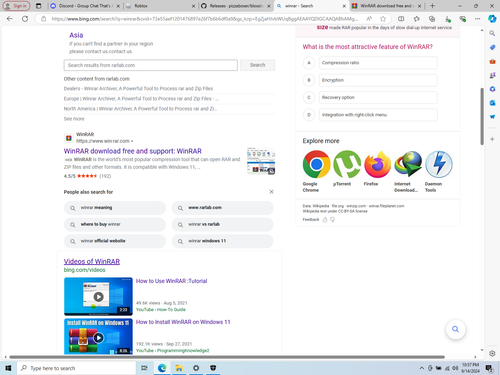Image resolution: width=500 pixels, height=375 pixels.
Task: Click the sidebar search icon
Action: click(492, 33)
